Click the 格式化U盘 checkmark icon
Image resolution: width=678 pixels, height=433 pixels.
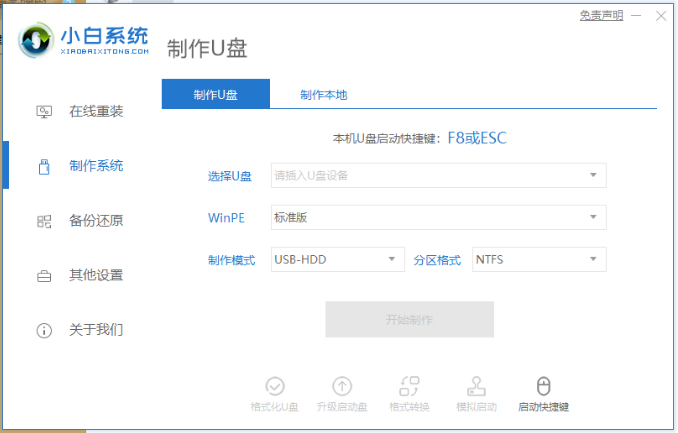pos(274,386)
